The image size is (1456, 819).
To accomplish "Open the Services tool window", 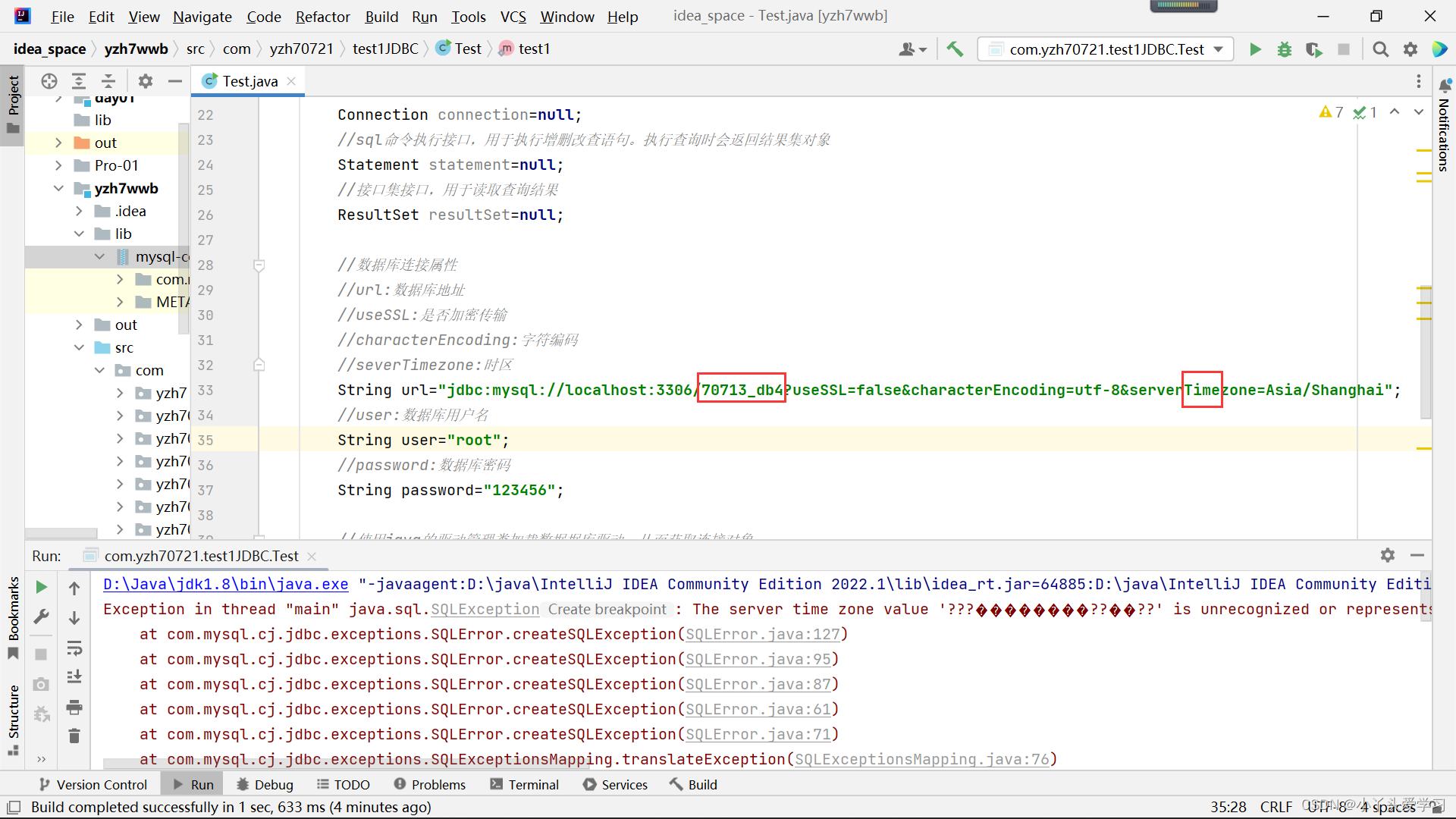I will pos(615,784).
